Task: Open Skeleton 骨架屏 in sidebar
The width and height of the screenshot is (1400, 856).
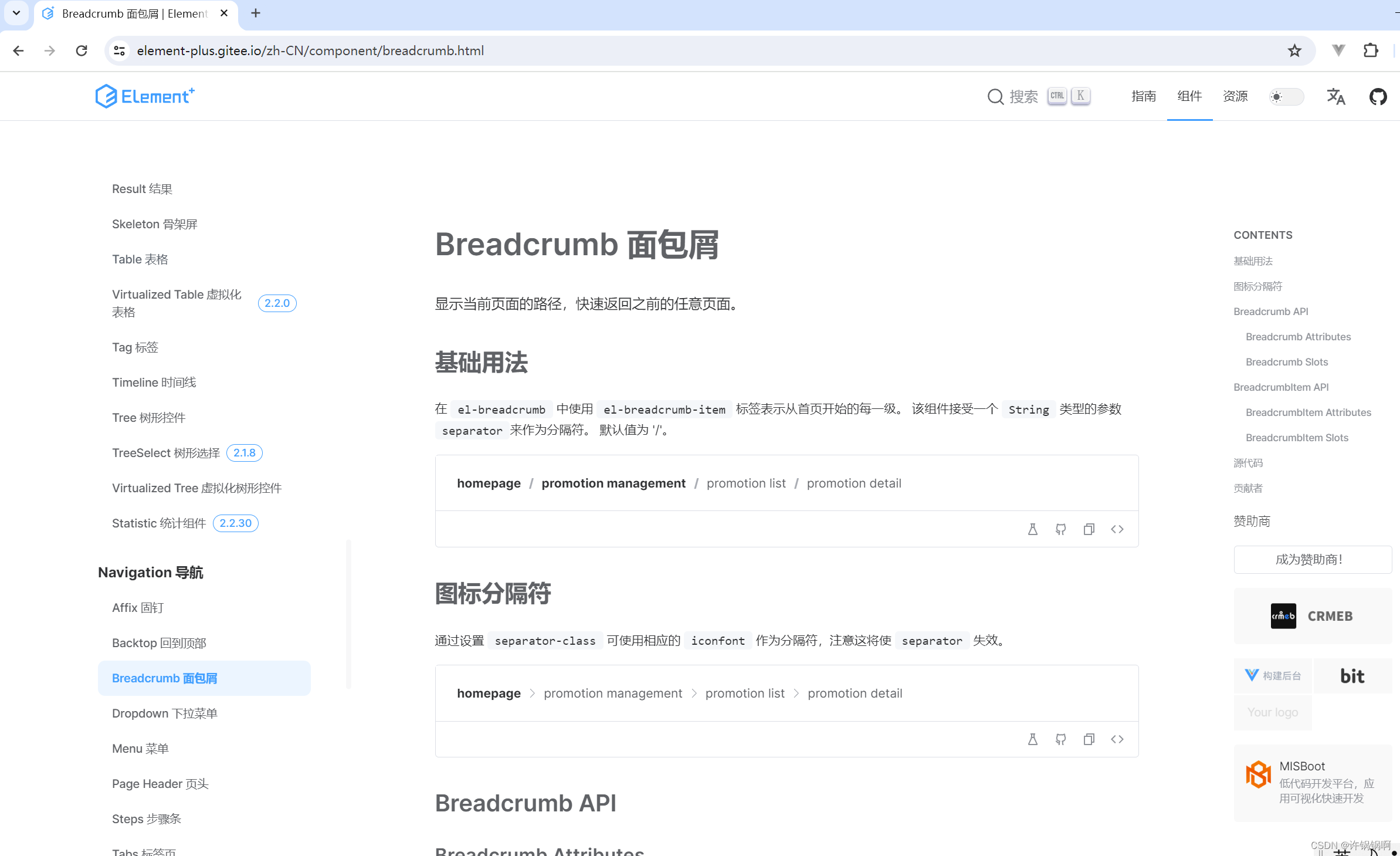Action: pos(155,224)
